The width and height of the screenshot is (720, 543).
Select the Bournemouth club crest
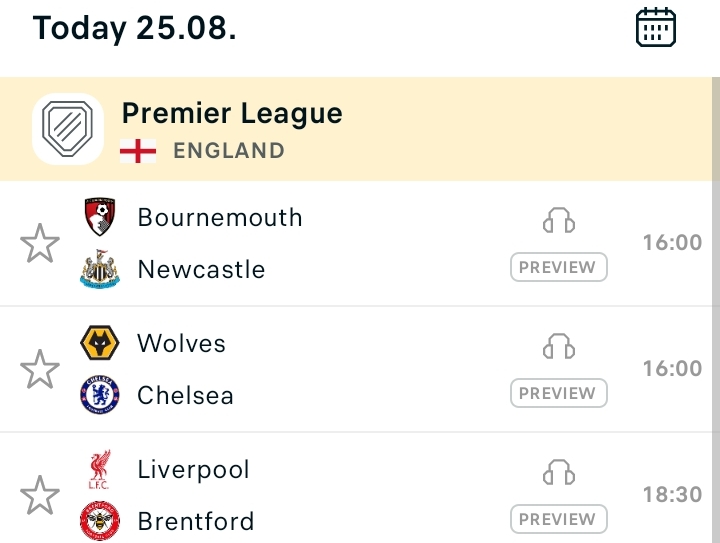coord(100,217)
